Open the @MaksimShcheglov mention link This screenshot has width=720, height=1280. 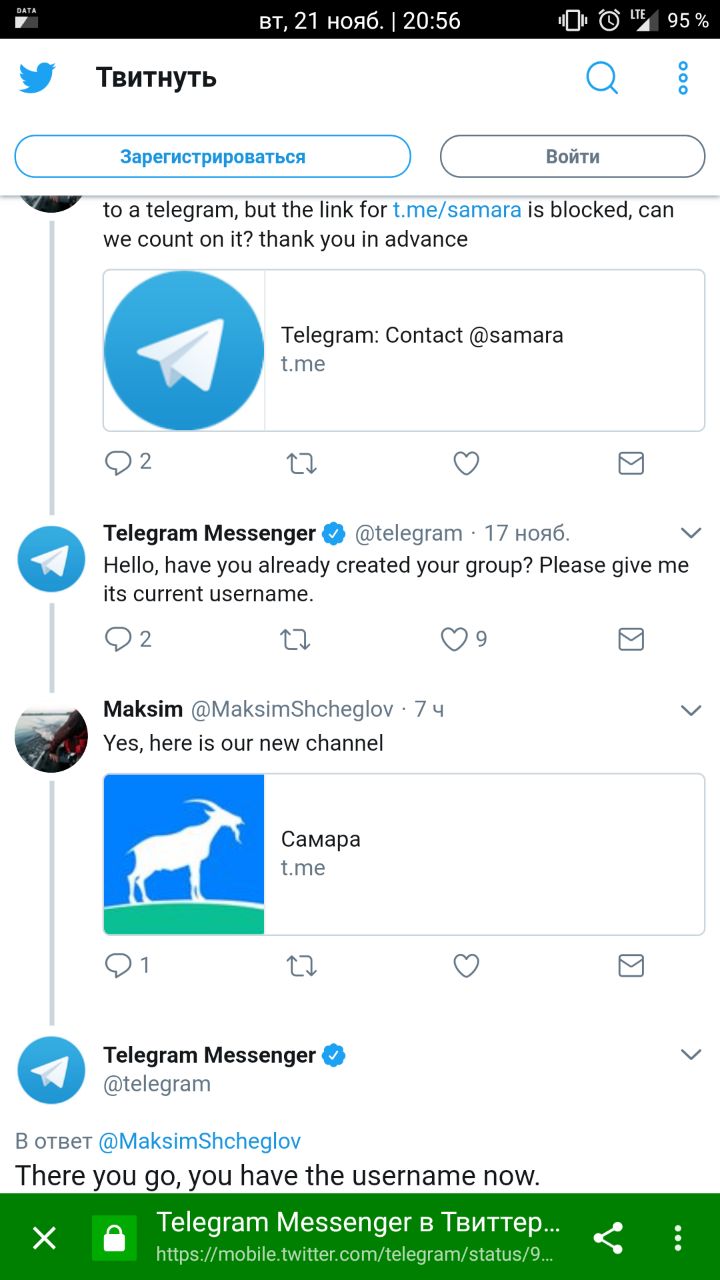[199, 1141]
